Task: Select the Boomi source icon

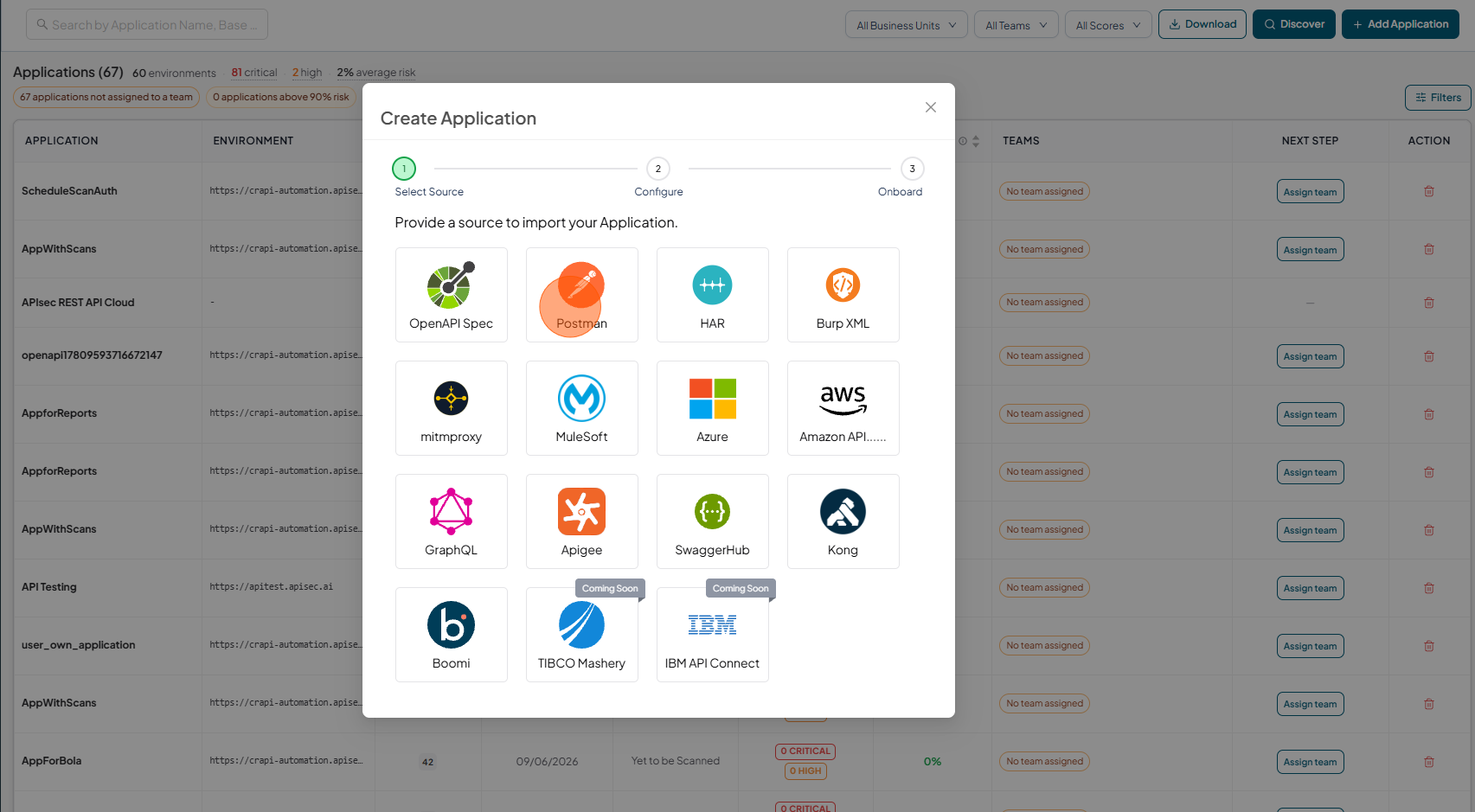Action: coord(451,635)
